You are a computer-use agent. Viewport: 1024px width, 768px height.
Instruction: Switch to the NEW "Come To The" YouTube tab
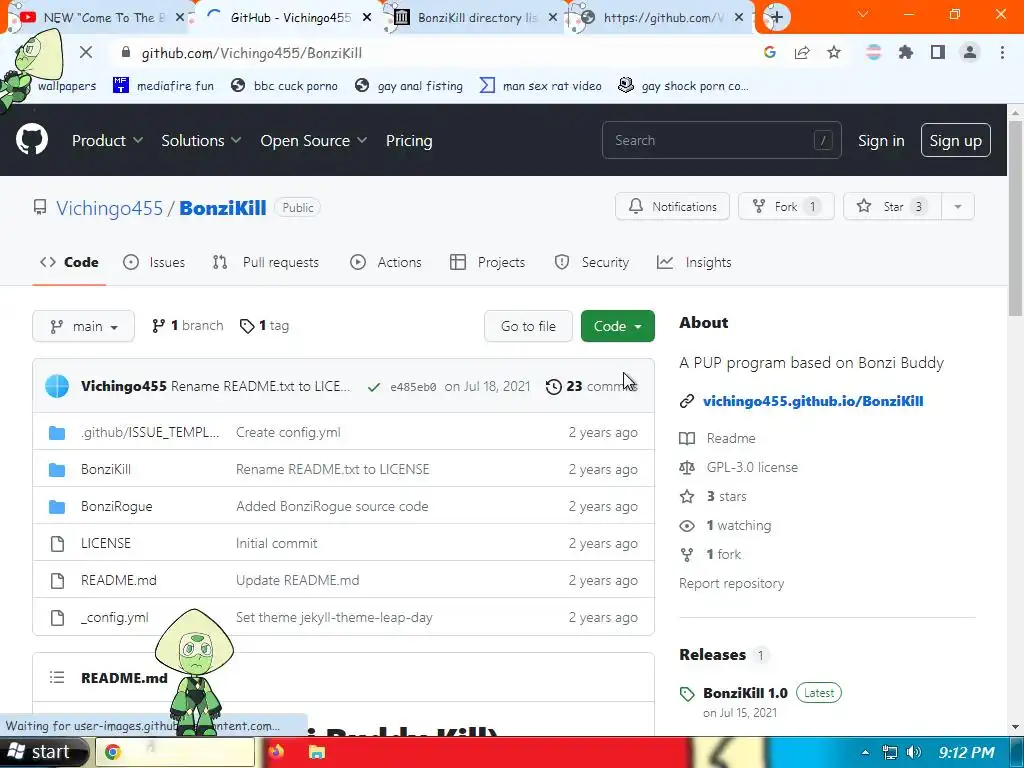[98, 18]
